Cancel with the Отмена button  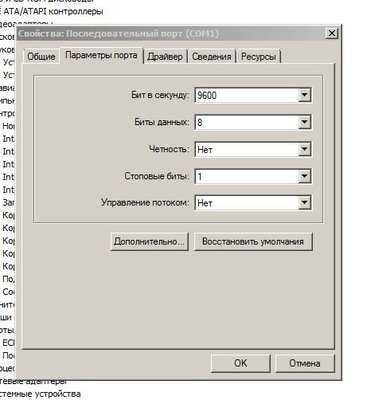305,363
